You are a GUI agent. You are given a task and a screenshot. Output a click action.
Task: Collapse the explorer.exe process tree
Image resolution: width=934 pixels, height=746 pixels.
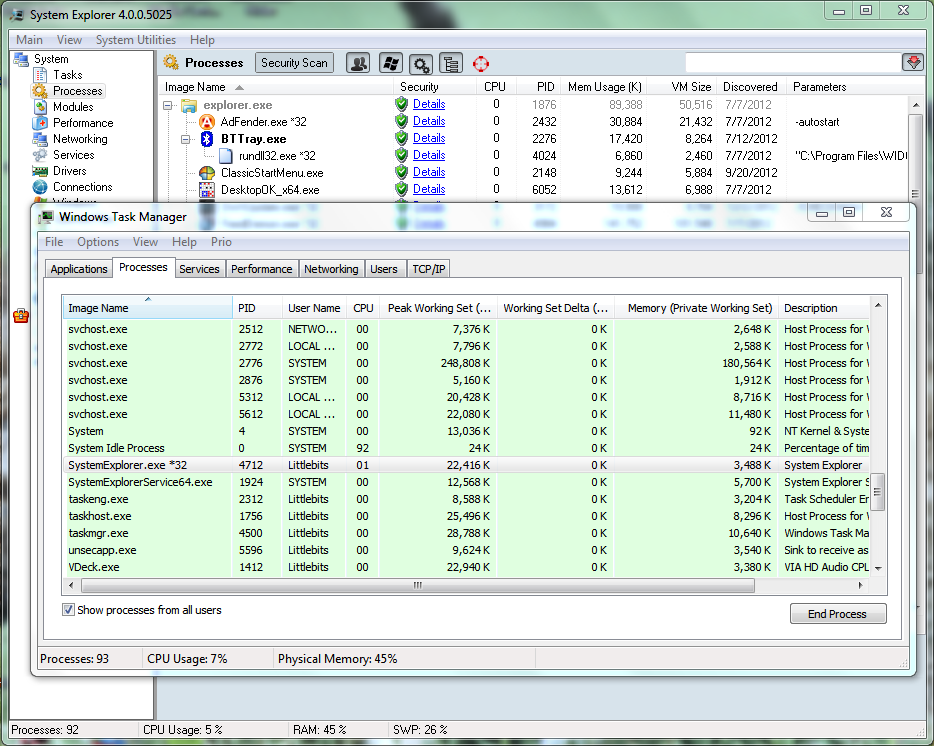168,105
